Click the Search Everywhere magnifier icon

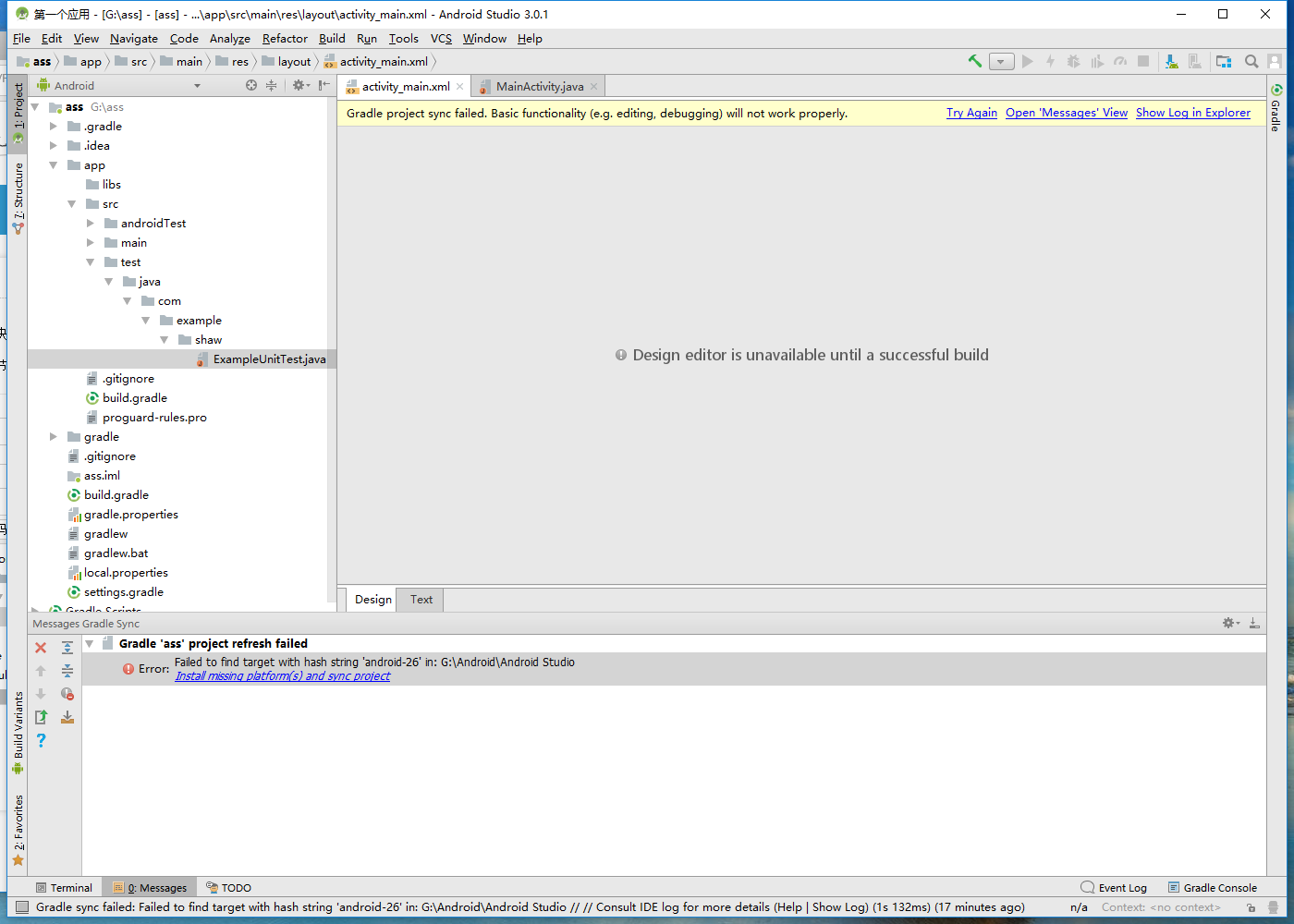[x=1251, y=61]
